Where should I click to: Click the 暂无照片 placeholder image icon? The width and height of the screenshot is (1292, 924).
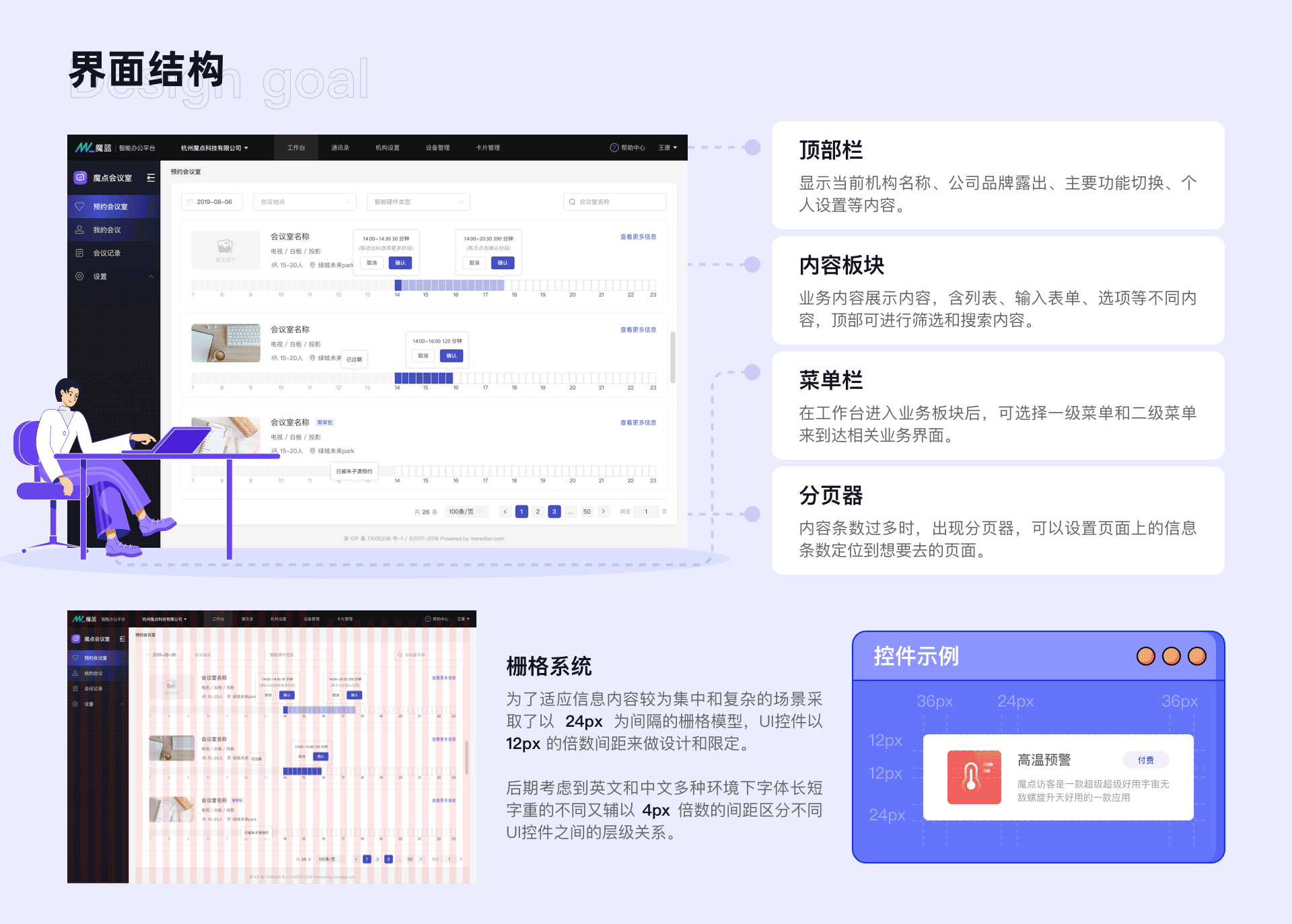pos(225,246)
